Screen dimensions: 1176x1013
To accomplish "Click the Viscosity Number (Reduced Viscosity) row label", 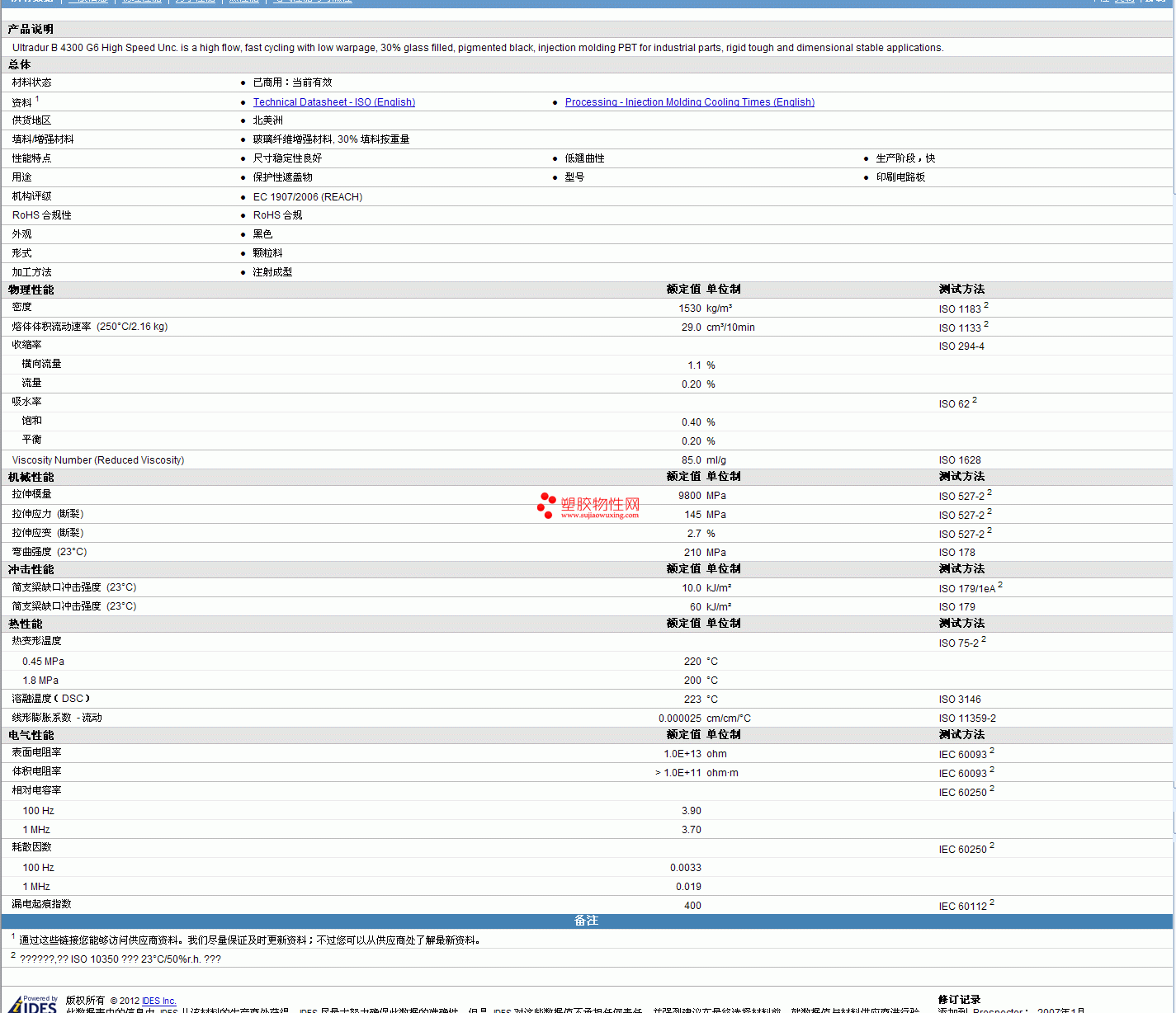I will [x=98, y=460].
